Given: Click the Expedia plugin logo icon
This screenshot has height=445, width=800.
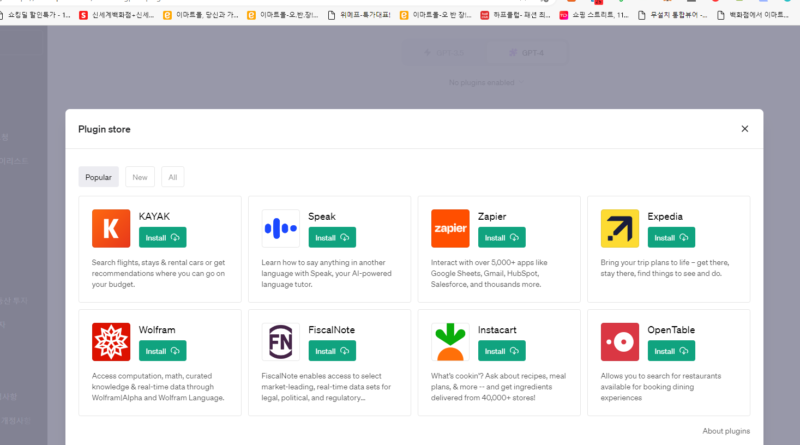Looking at the screenshot, I should click(x=620, y=228).
